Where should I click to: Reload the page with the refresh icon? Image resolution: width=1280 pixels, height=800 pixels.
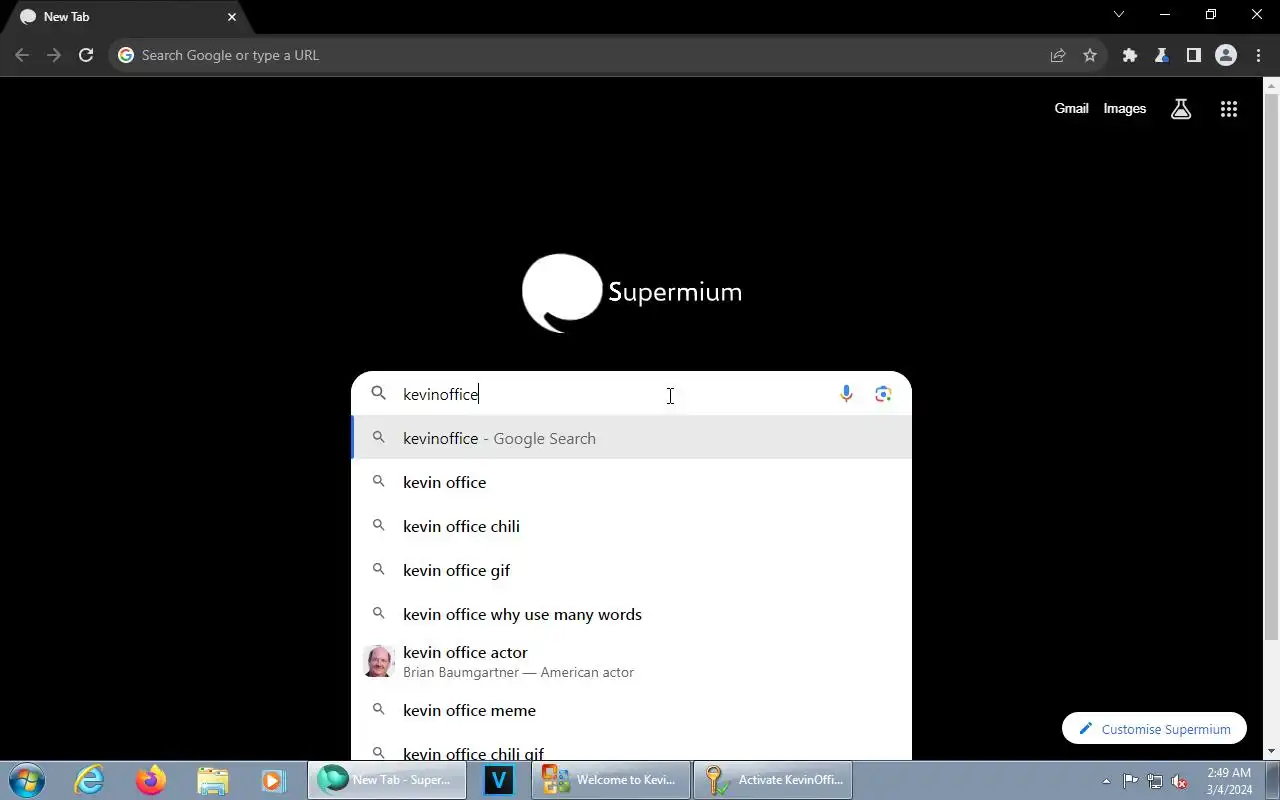[86, 55]
